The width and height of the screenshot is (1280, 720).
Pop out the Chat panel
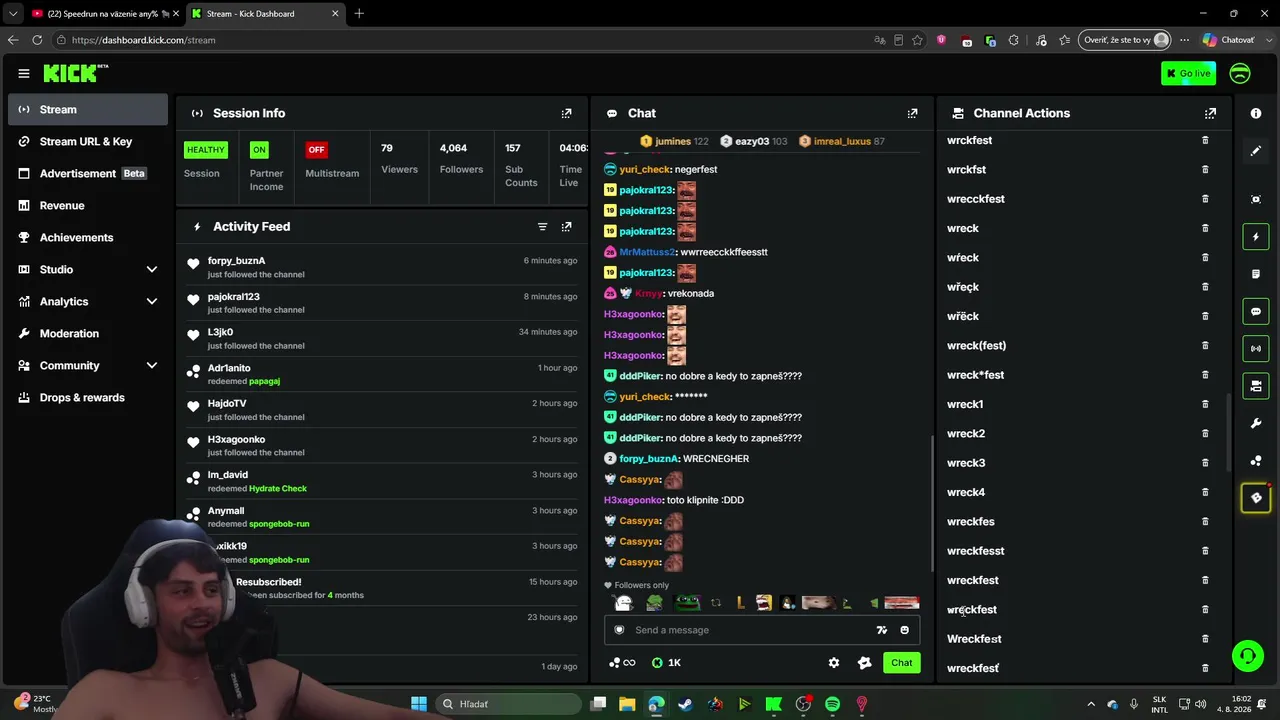click(912, 114)
